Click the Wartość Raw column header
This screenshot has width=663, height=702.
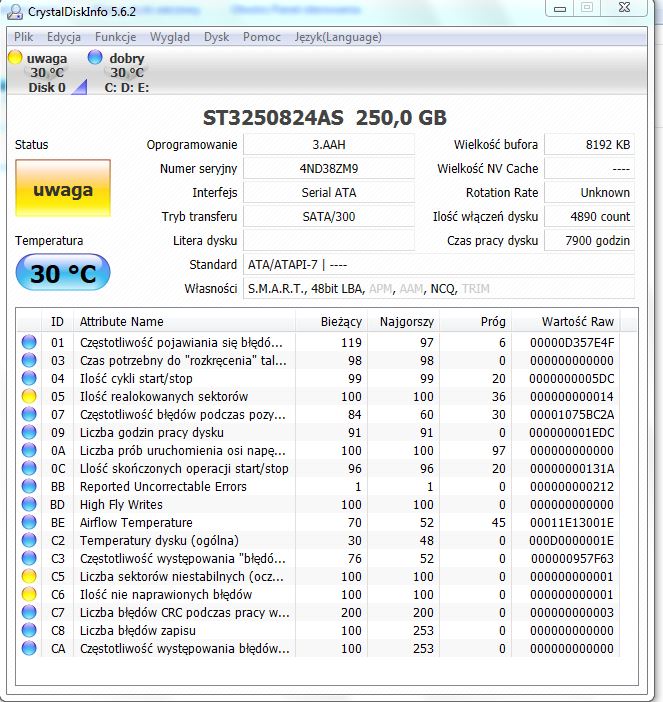pos(566,321)
